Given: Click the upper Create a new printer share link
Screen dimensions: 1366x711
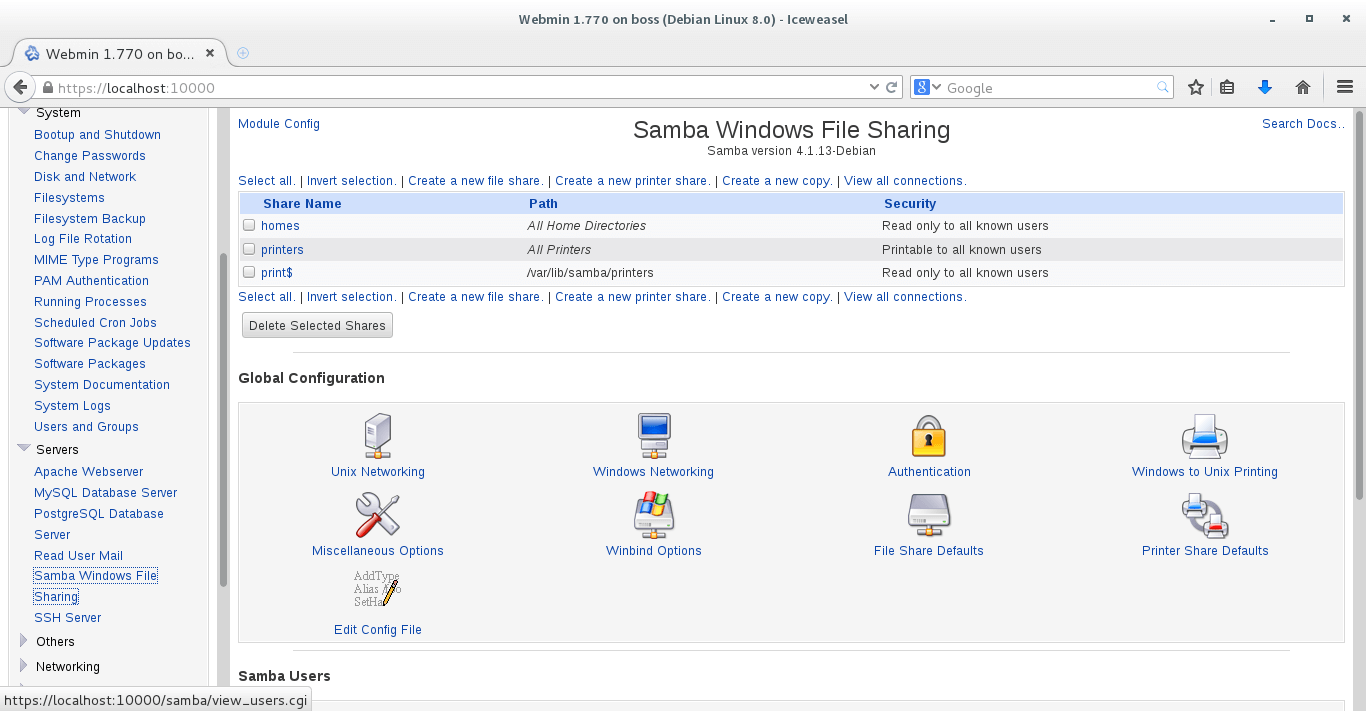Looking at the screenshot, I should pos(632,180).
